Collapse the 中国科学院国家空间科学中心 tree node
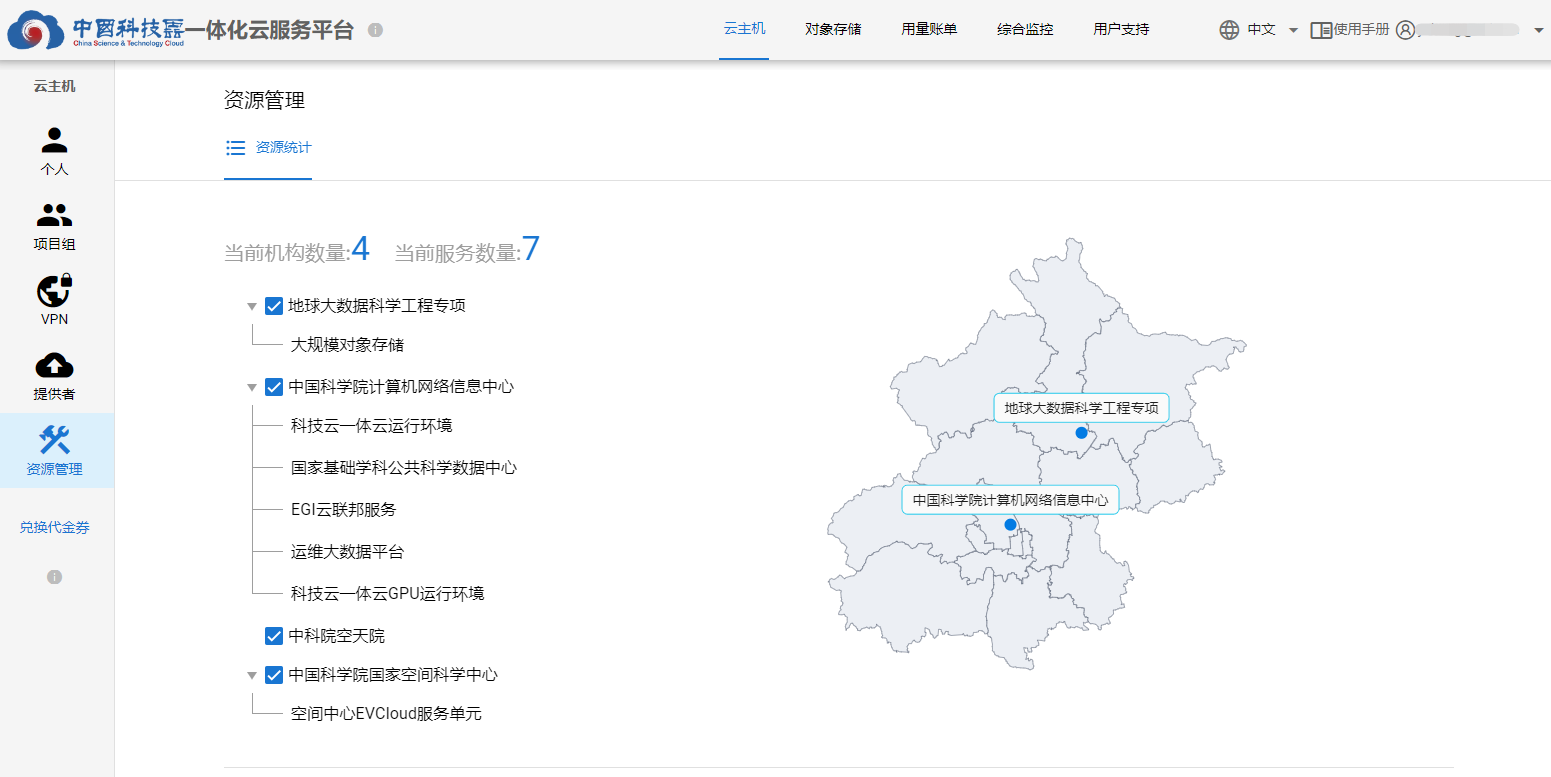Image resolution: width=1551 pixels, height=777 pixels. pyautogui.click(x=252, y=675)
